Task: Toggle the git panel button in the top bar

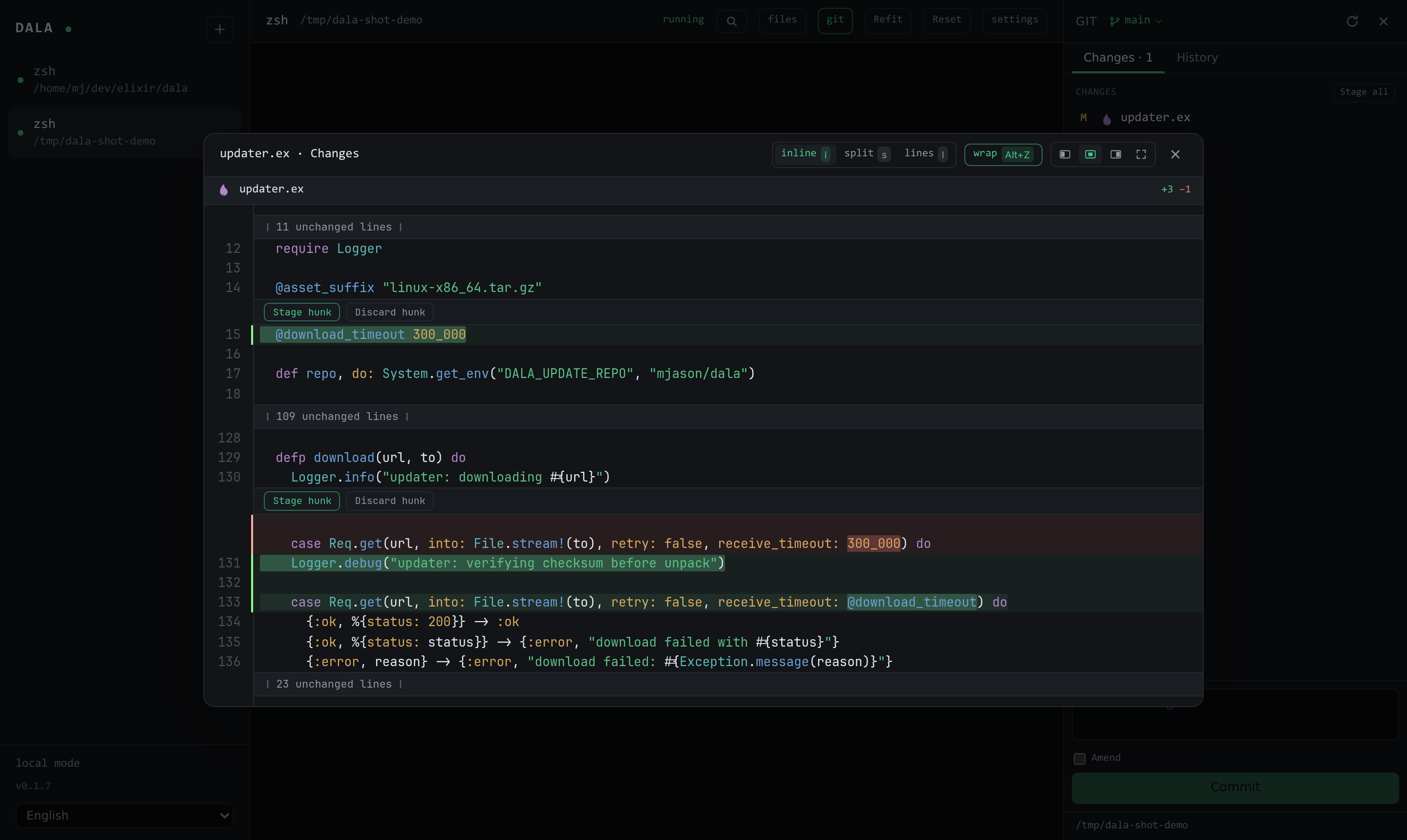Action: point(834,21)
